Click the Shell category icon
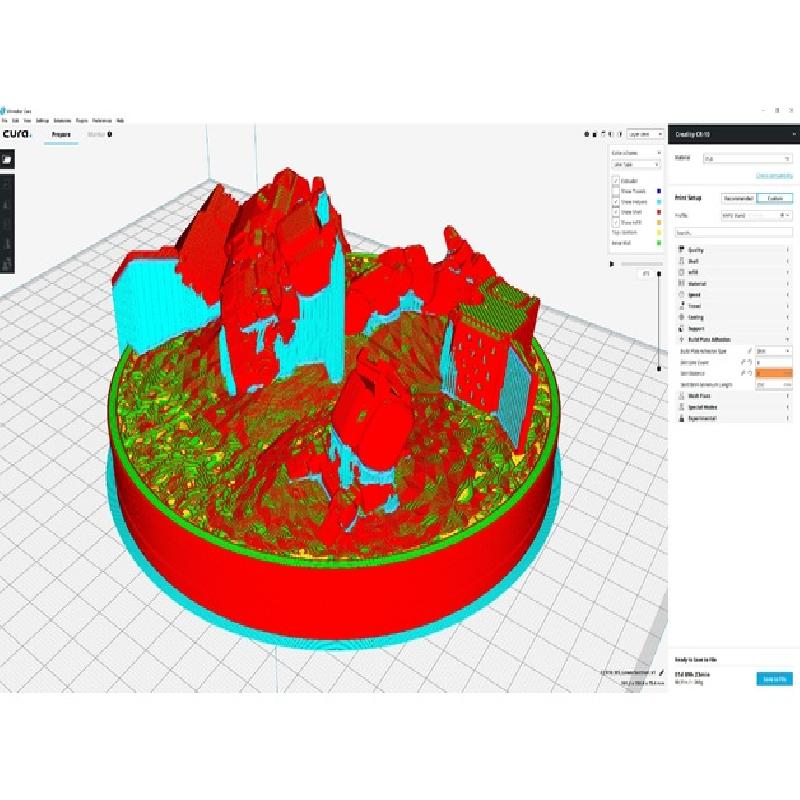Screen dimensions: 800x800 coord(681,261)
